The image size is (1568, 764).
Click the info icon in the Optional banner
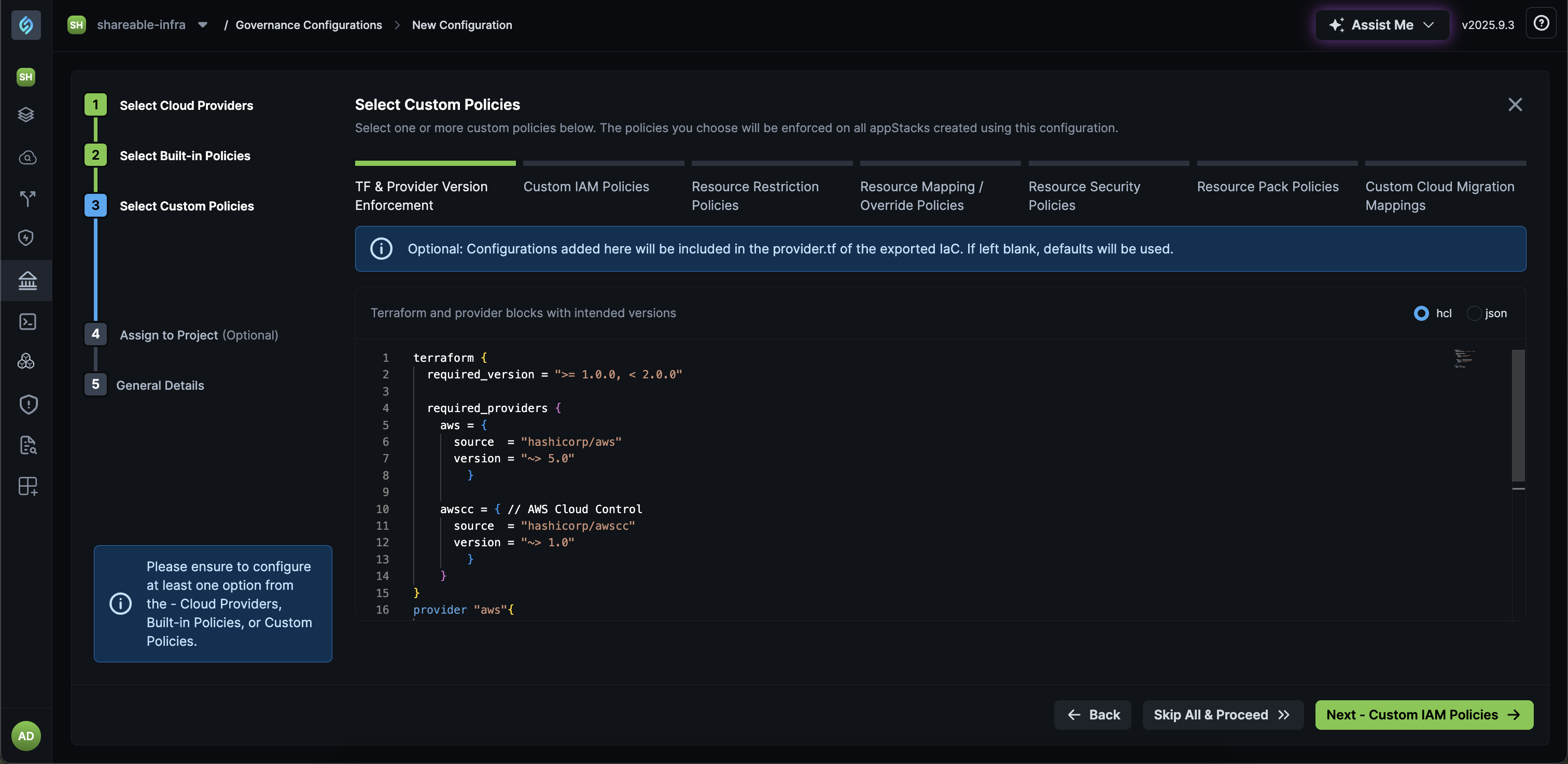[x=381, y=249]
